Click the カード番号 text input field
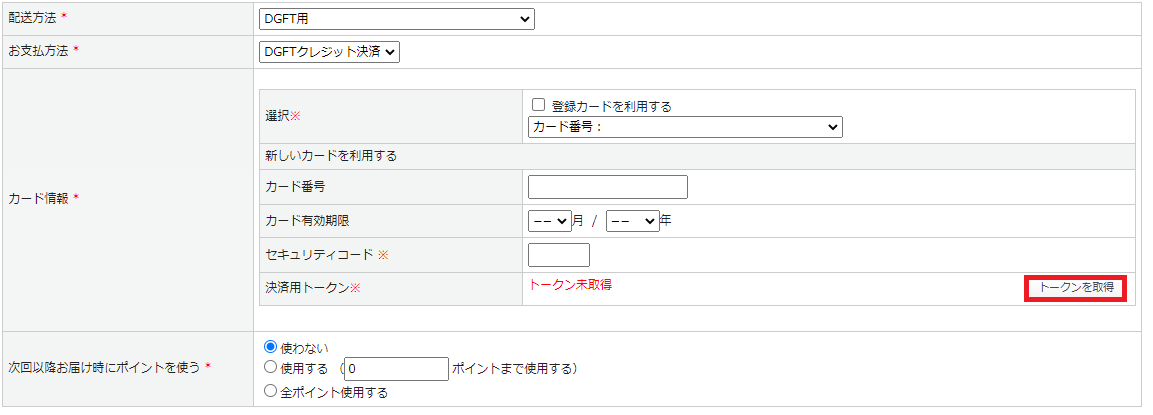Viewport: 1153px width, 415px height. [607, 187]
